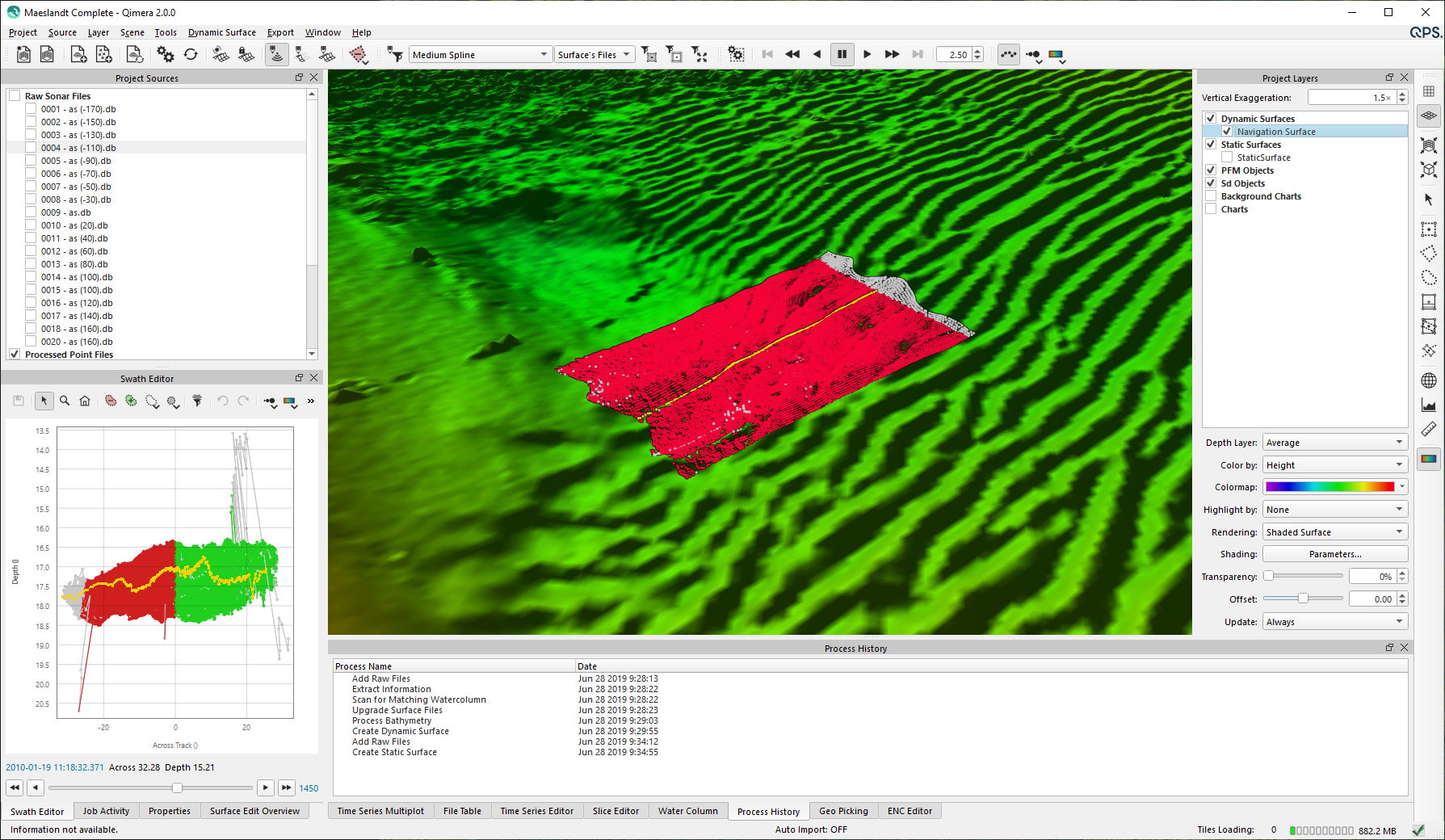The height and width of the screenshot is (840, 1445).
Task: Select the arrow pointer tool in Swath Editor
Action: 44,401
